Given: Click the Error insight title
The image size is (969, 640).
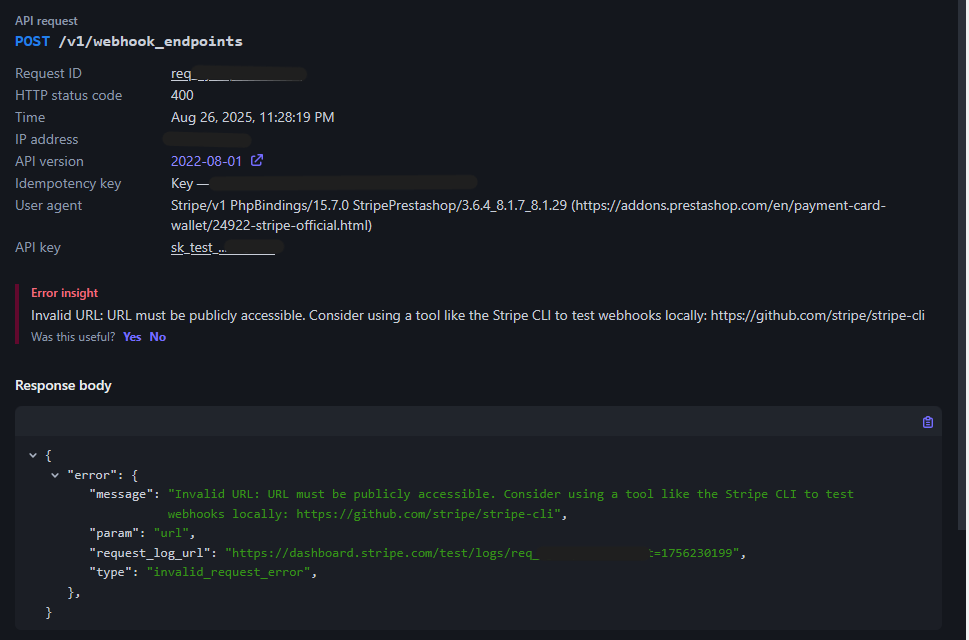Looking at the screenshot, I should [x=64, y=293].
